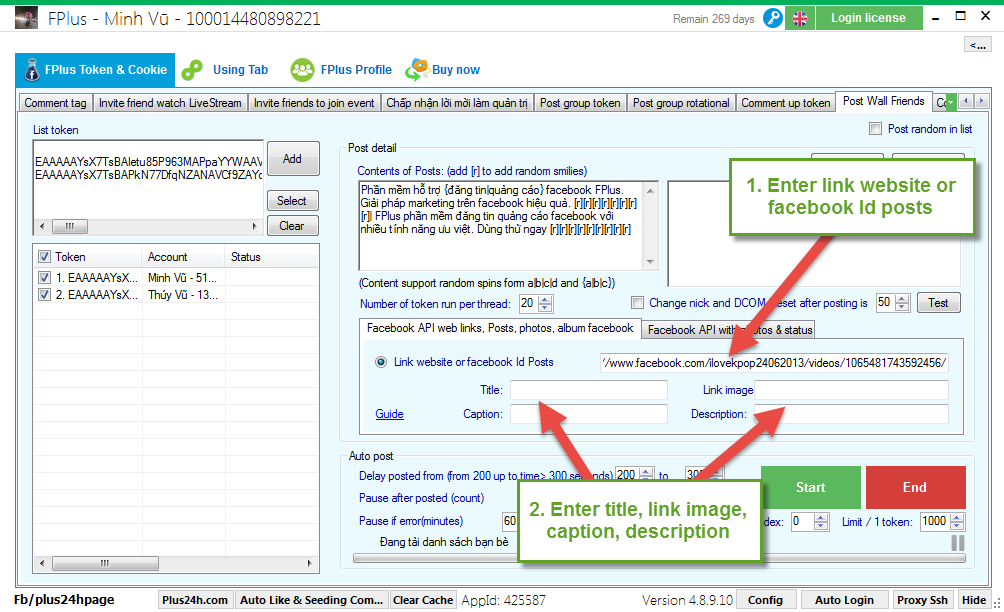Click token table horizontal scrollbar thumb
This screenshot has width=1004, height=612.
(x=105, y=563)
